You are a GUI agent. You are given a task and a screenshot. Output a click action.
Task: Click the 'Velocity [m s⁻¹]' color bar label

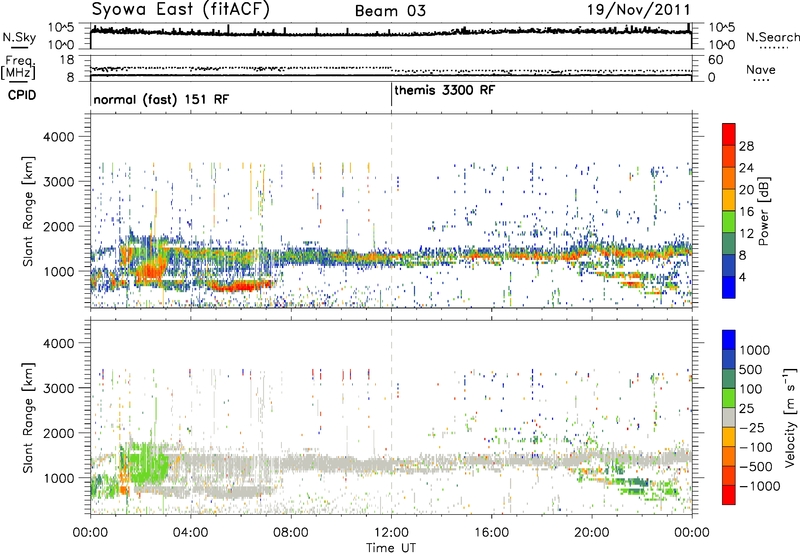click(x=790, y=417)
